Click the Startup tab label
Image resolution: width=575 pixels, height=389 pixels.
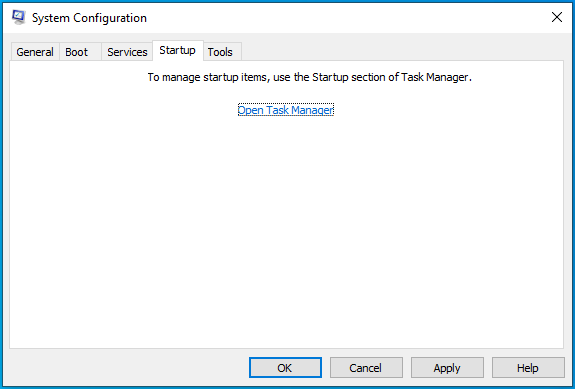pos(177,50)
